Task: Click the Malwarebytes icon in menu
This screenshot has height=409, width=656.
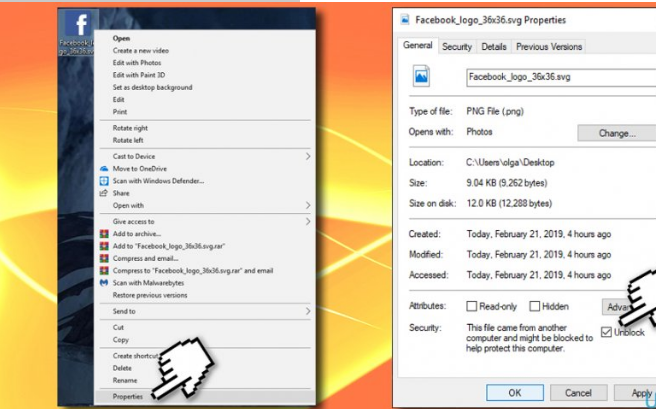Action: coord(104,283)
